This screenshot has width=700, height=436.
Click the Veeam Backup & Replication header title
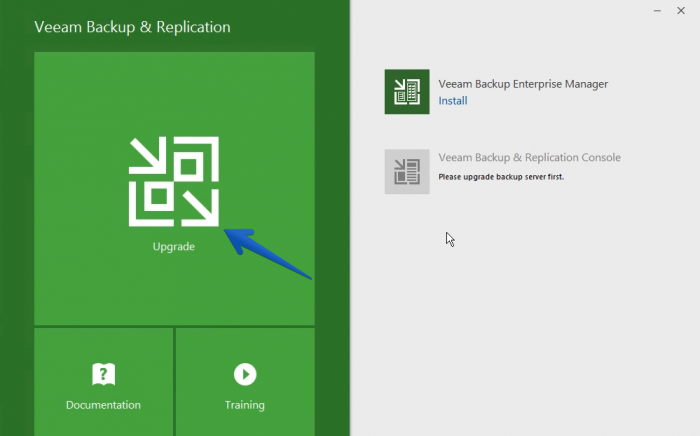[x=133, y=27]
